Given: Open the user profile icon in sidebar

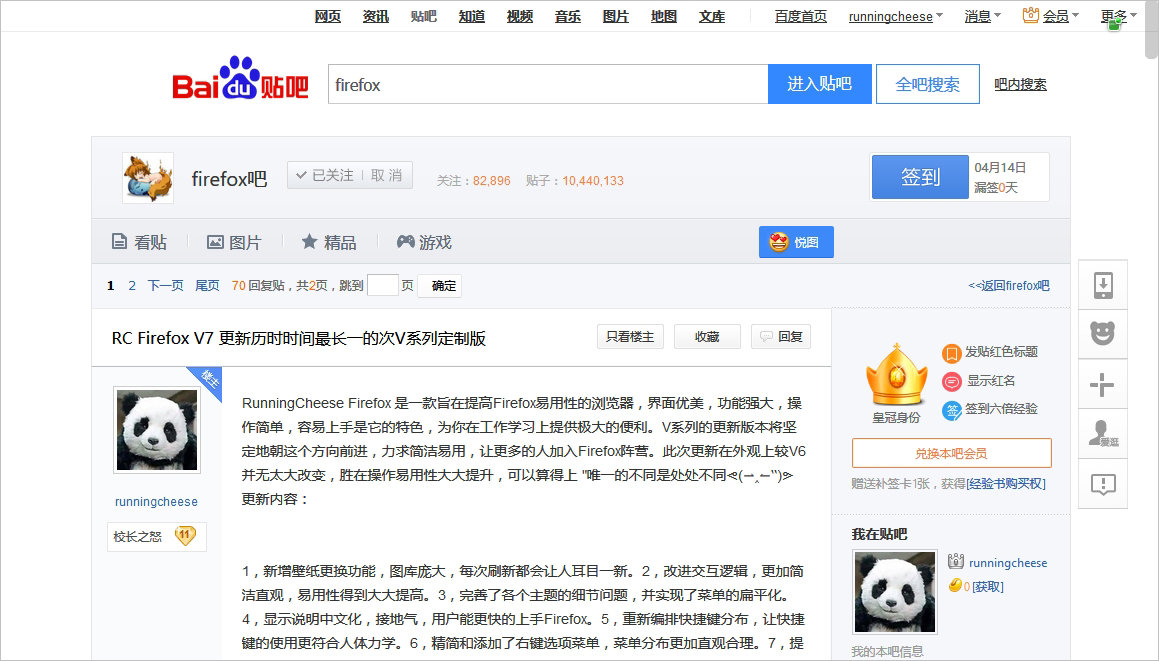Looking at the screenshot, I should (1103, 434).
